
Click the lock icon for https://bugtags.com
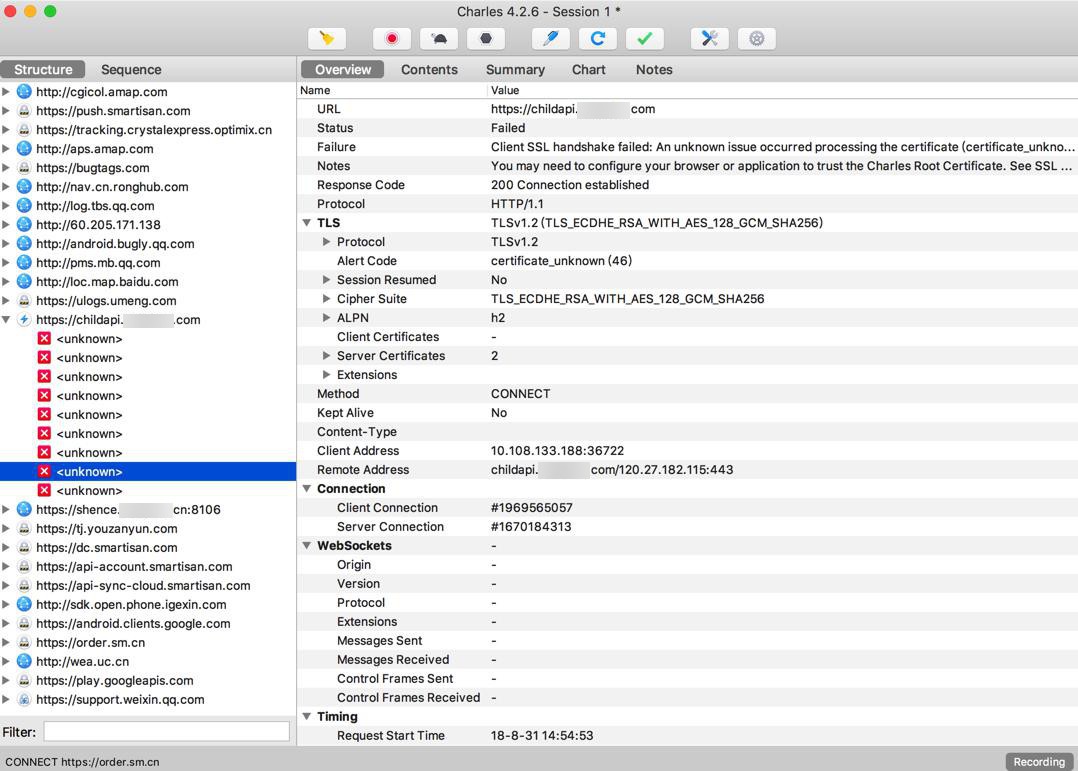click(24, 168)
